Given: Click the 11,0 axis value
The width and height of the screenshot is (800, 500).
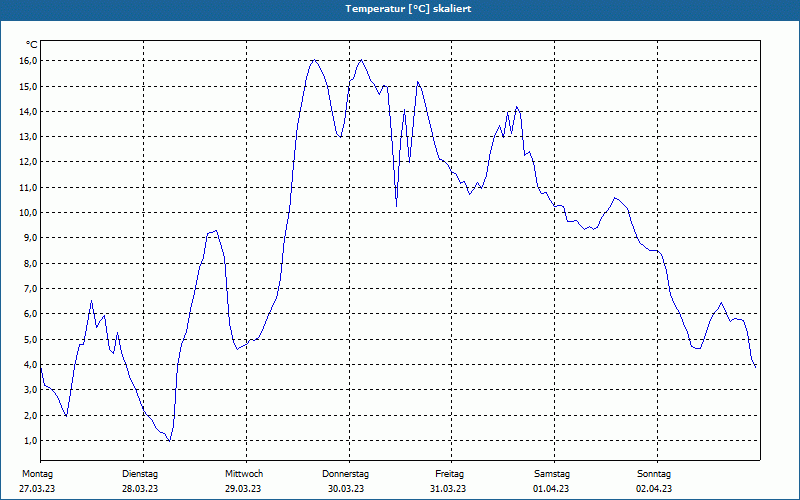Looking at the screenshot, I should [27, 188].
